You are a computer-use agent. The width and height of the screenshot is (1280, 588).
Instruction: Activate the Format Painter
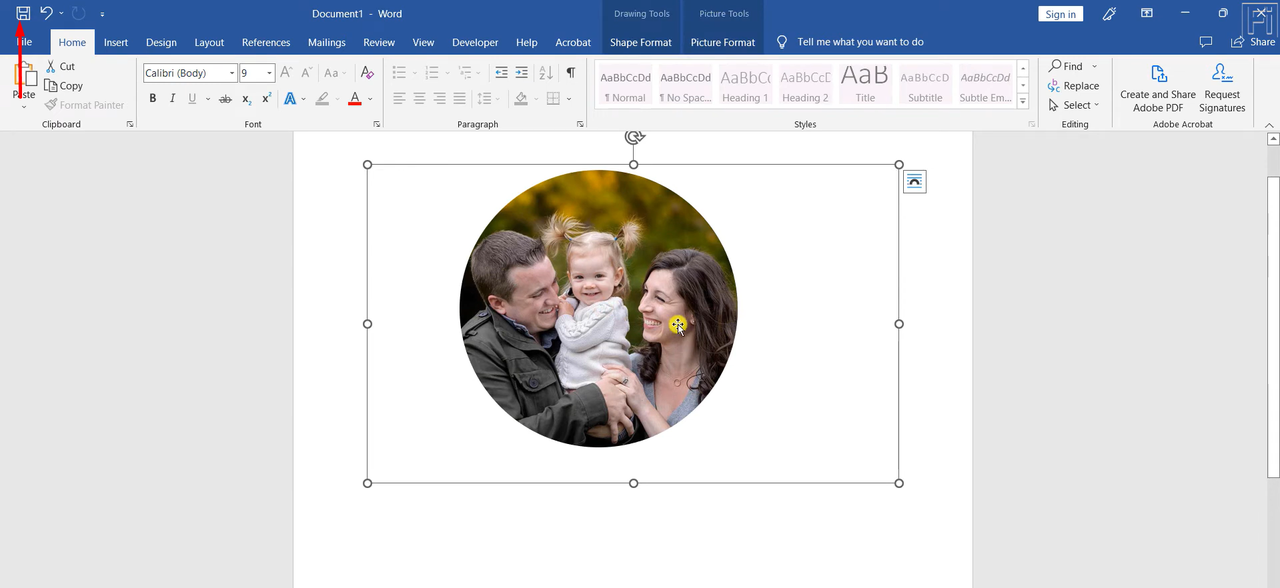[x=85, y=105]
